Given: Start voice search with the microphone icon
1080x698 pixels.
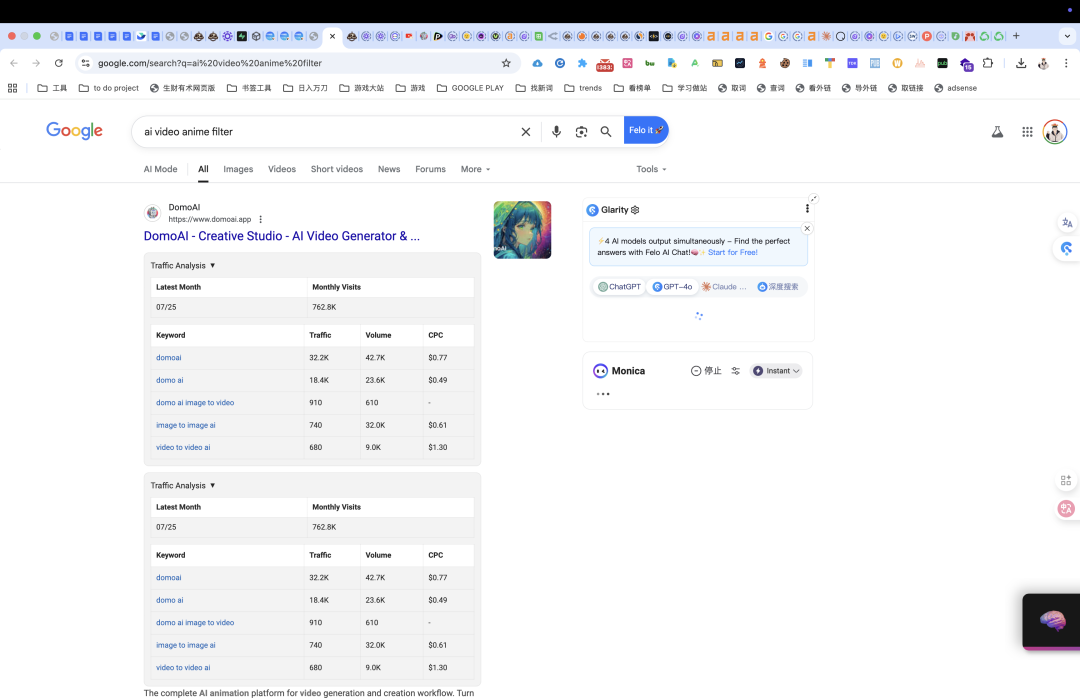Looking at the screenshot, I should coord(556,132).
